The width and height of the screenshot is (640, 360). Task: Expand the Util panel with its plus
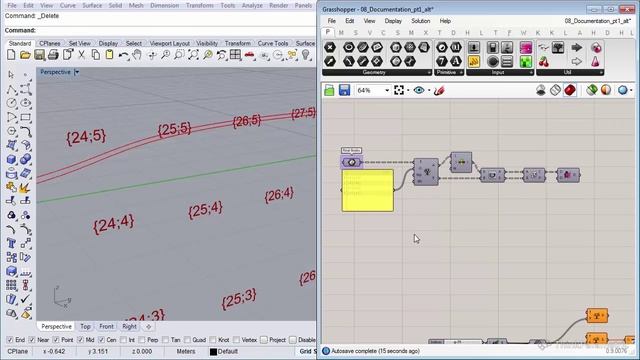(x=601, y=72)
